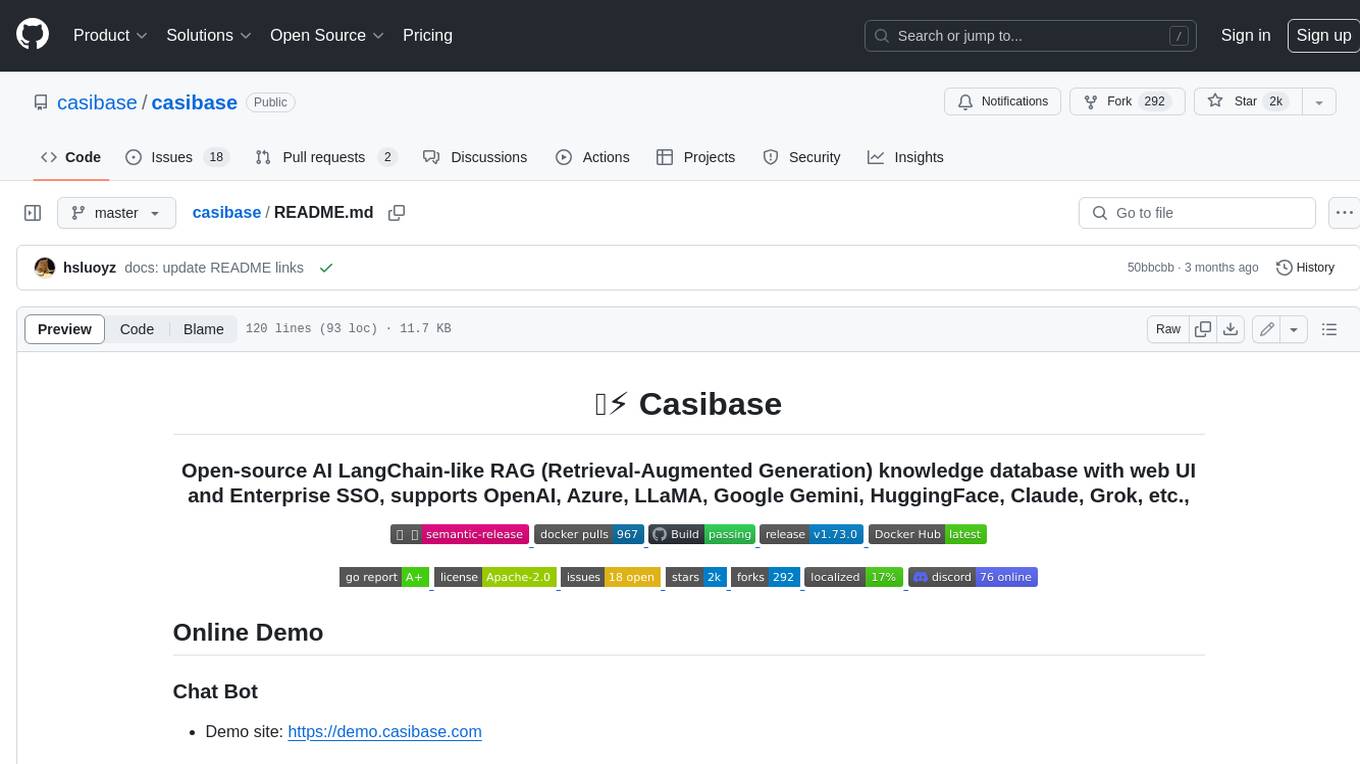Select the Code view
The width and height of the screenshot is (1360, 764).
coord(137,329)
